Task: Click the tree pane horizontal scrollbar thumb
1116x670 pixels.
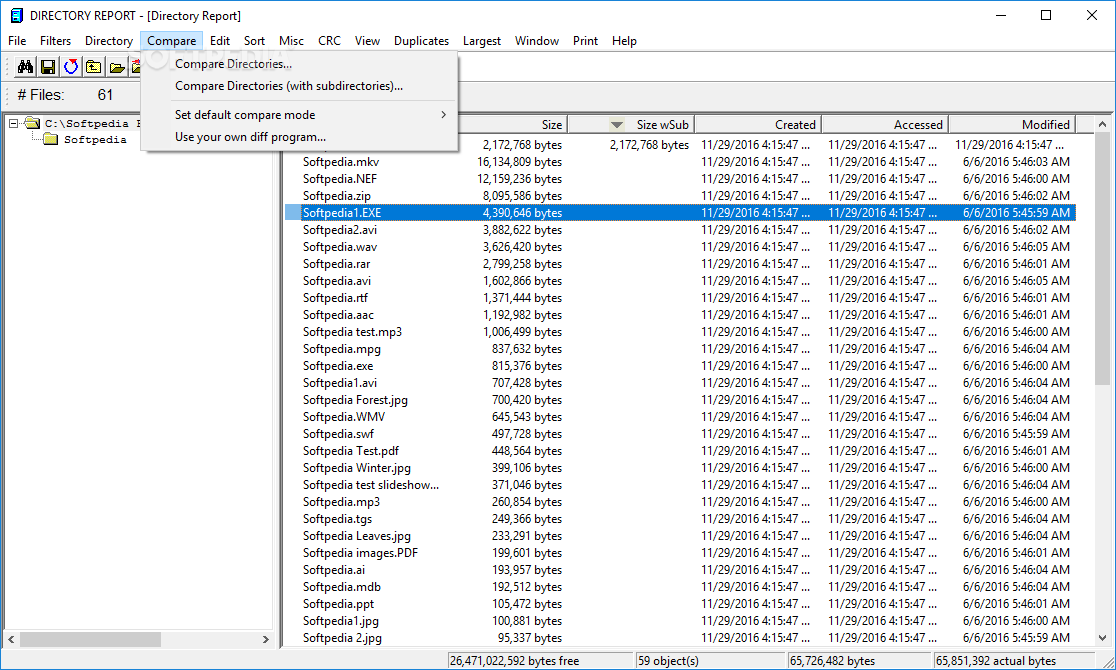Action: pyautogui.click(x=90, y=639)
